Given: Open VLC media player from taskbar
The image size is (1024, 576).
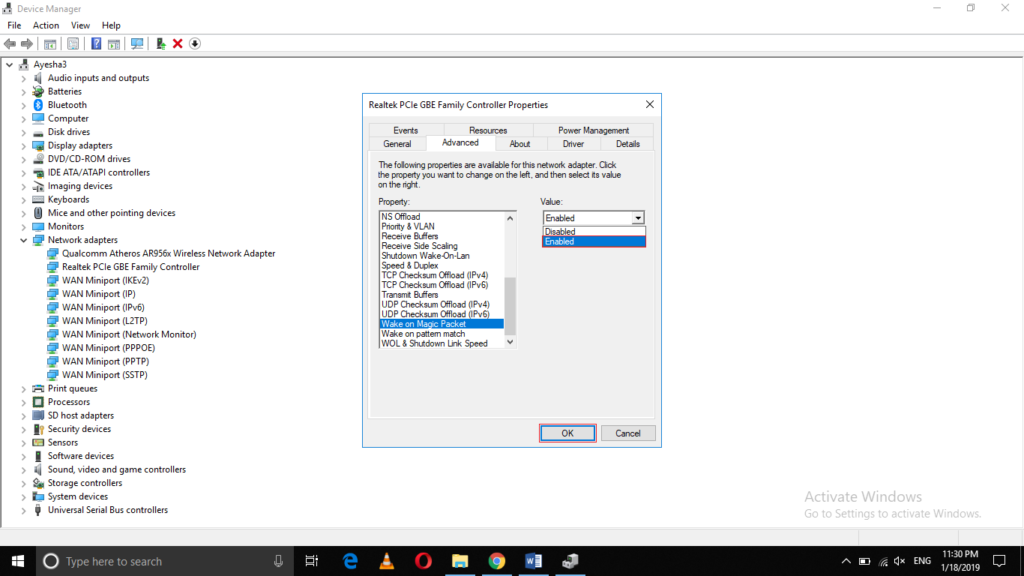Looking at the screenshot, I should 387,561.
